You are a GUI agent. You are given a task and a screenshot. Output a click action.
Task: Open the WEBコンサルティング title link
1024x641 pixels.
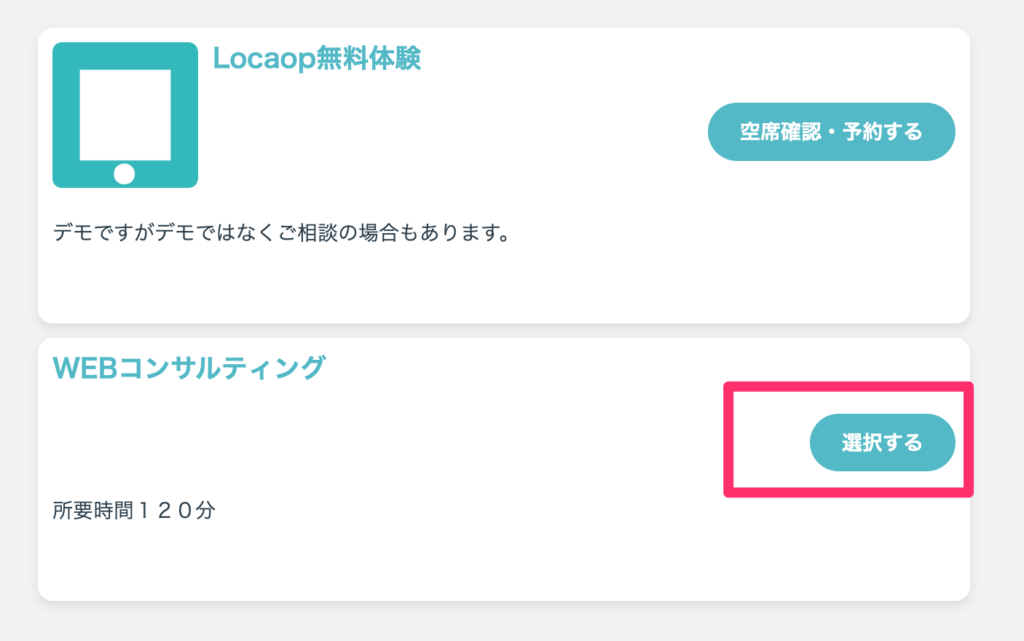click(x=189, y=368)
